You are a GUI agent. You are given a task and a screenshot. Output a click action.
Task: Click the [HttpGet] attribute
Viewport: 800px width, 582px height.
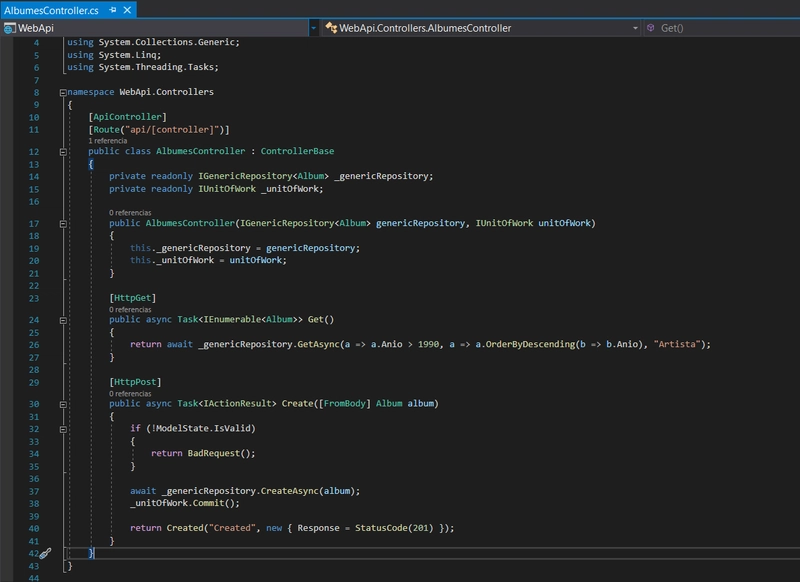tap(133, 298)
